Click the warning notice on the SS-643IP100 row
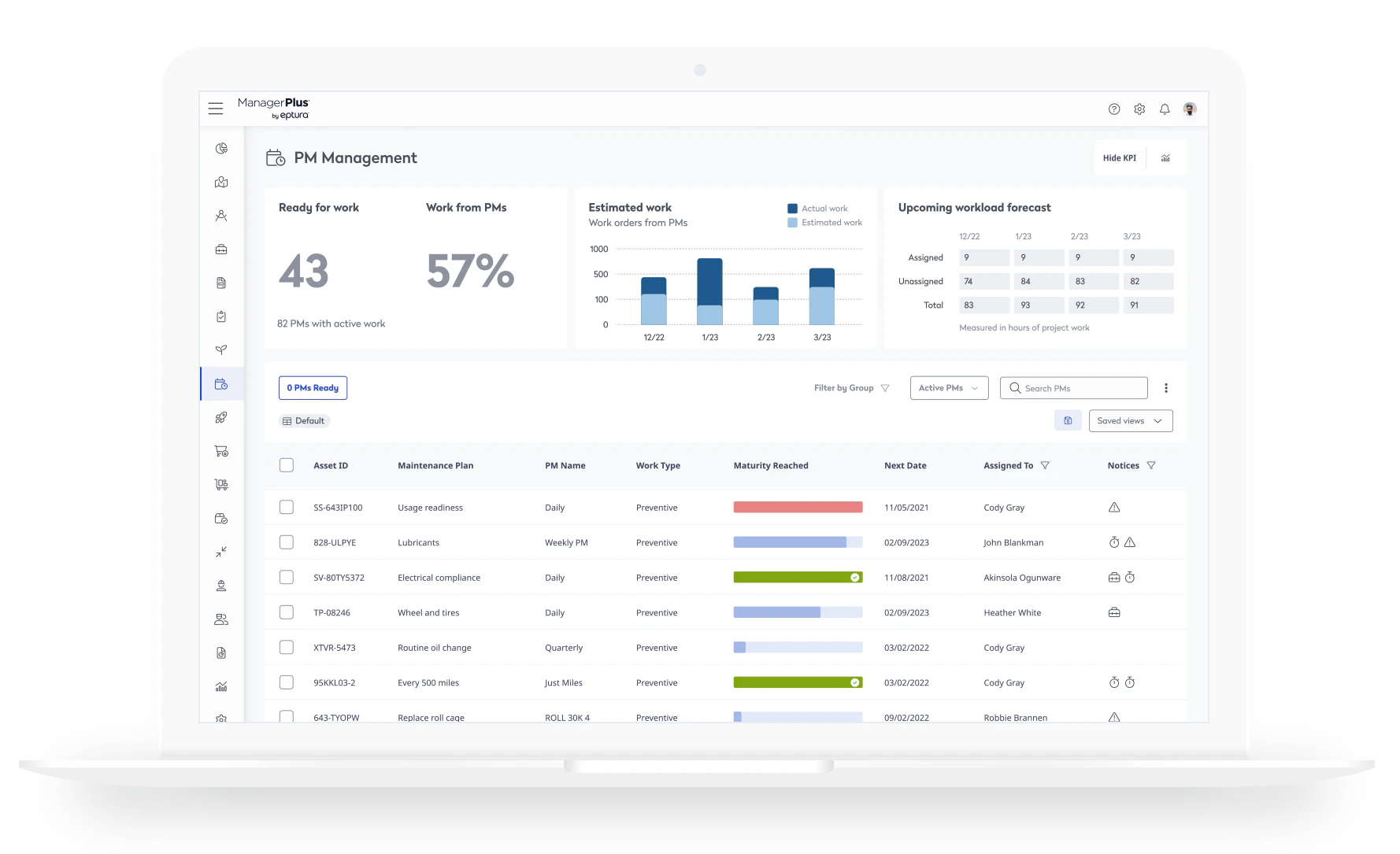Image resolution: width=1400 pixels, height=854 pixels. pos(1114,507)
